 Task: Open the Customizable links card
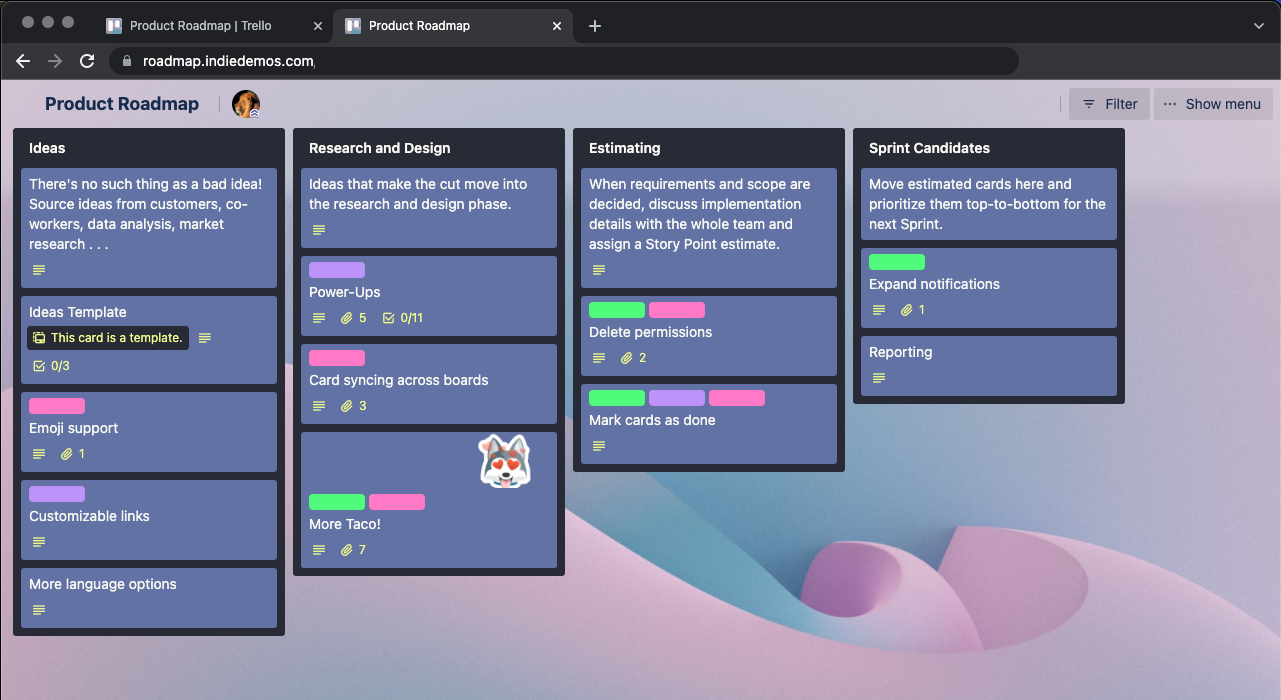pyautogui.click(x=149, y=520)
